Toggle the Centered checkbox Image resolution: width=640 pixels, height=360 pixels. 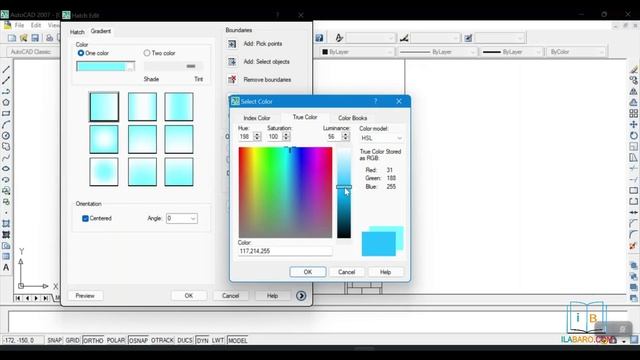pos(85,218)
